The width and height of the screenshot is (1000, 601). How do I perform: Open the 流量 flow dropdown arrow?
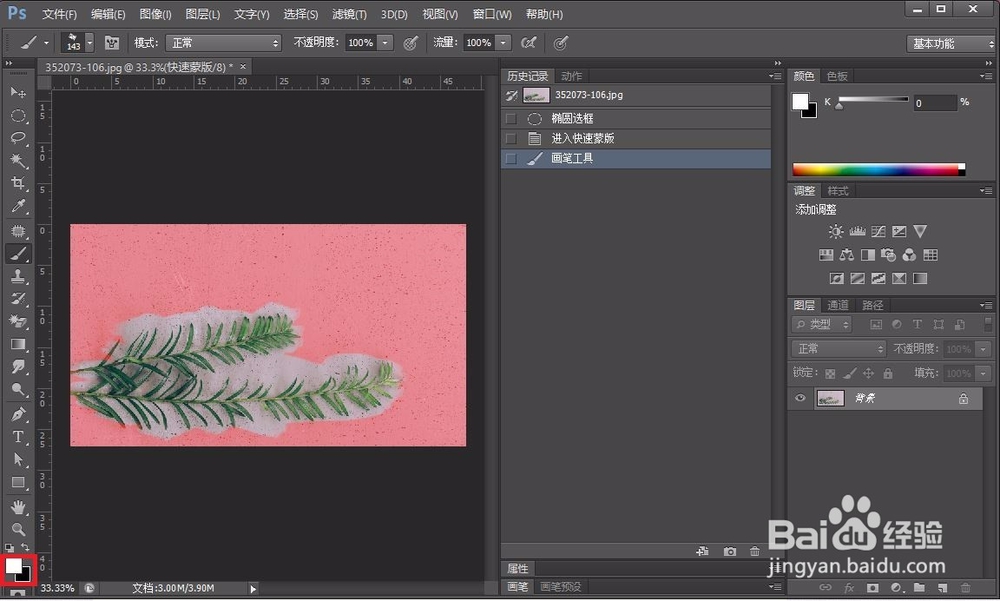coord(503,43)
